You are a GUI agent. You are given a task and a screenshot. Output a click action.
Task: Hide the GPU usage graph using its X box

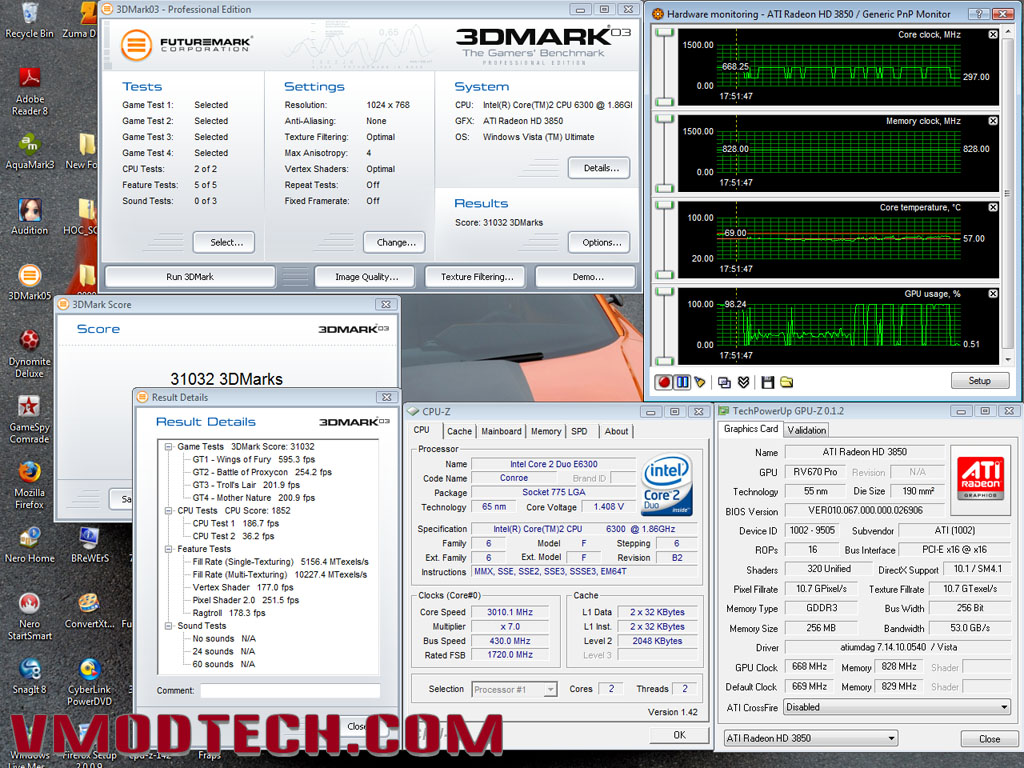click(x=993, y=294)
